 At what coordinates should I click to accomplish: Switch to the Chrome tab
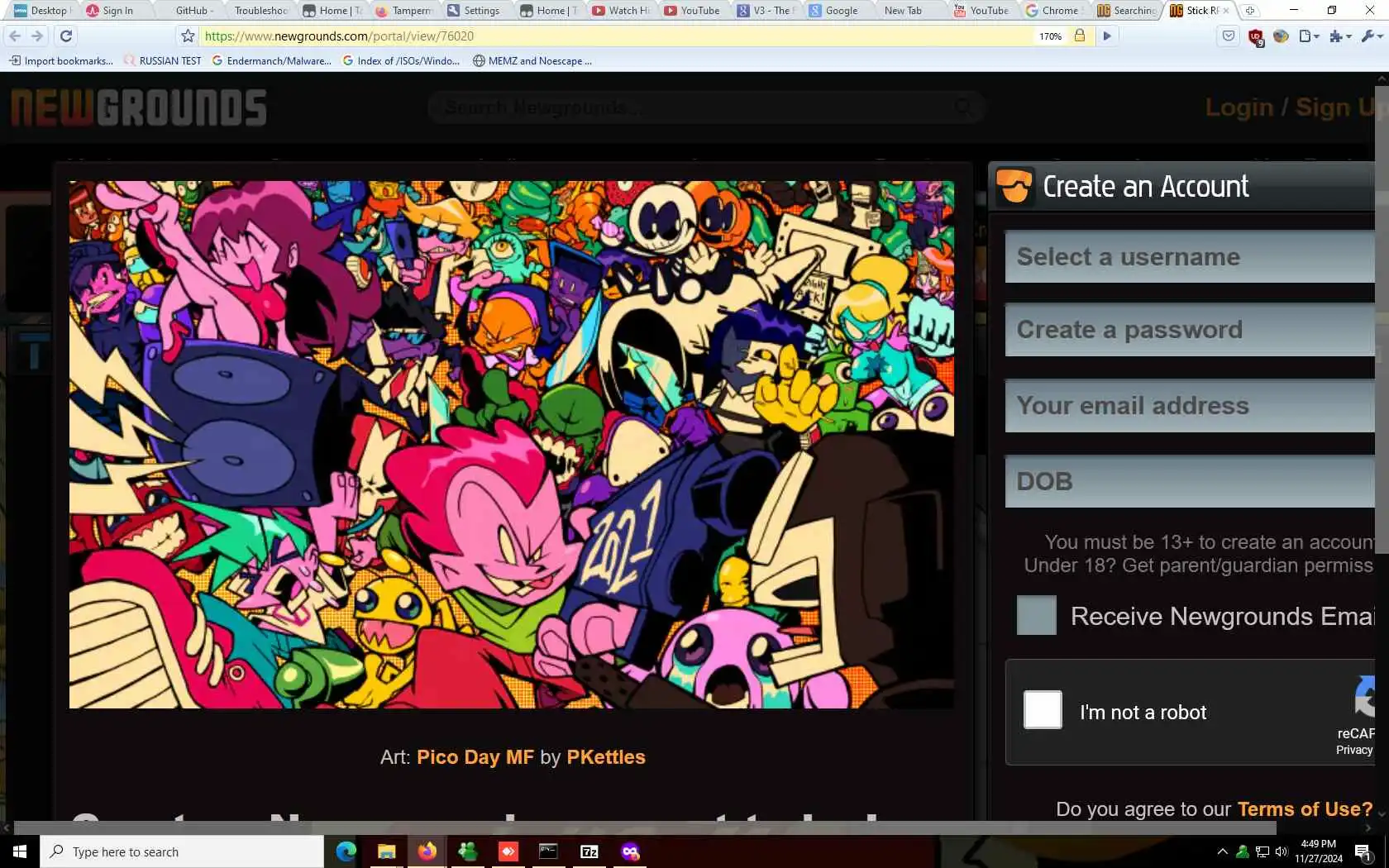(1053, 11)
